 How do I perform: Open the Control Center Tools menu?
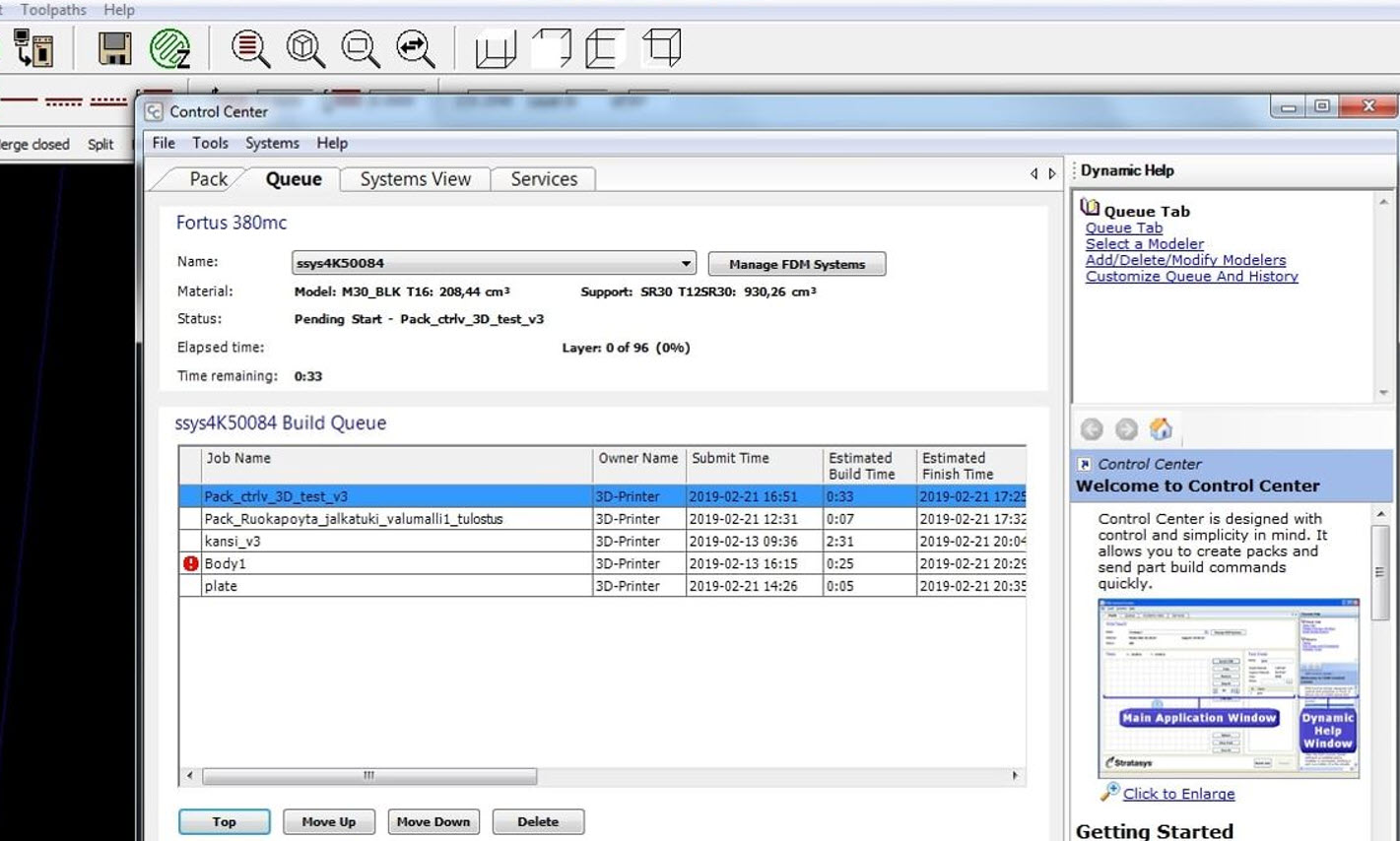point(210,143)
